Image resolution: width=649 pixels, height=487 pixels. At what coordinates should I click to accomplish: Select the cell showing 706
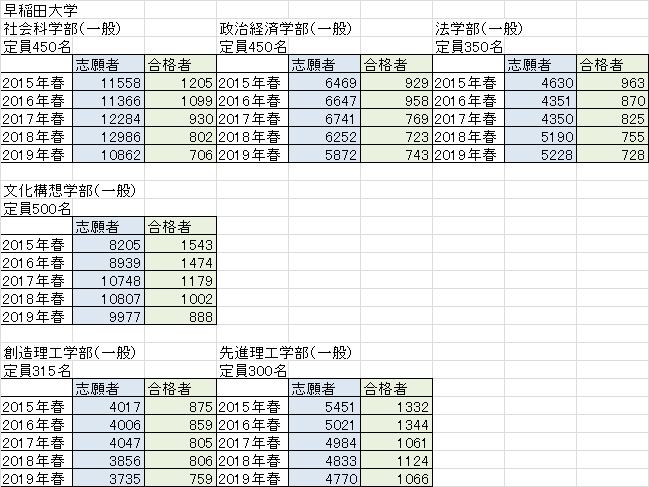click(x=180, y=154)
